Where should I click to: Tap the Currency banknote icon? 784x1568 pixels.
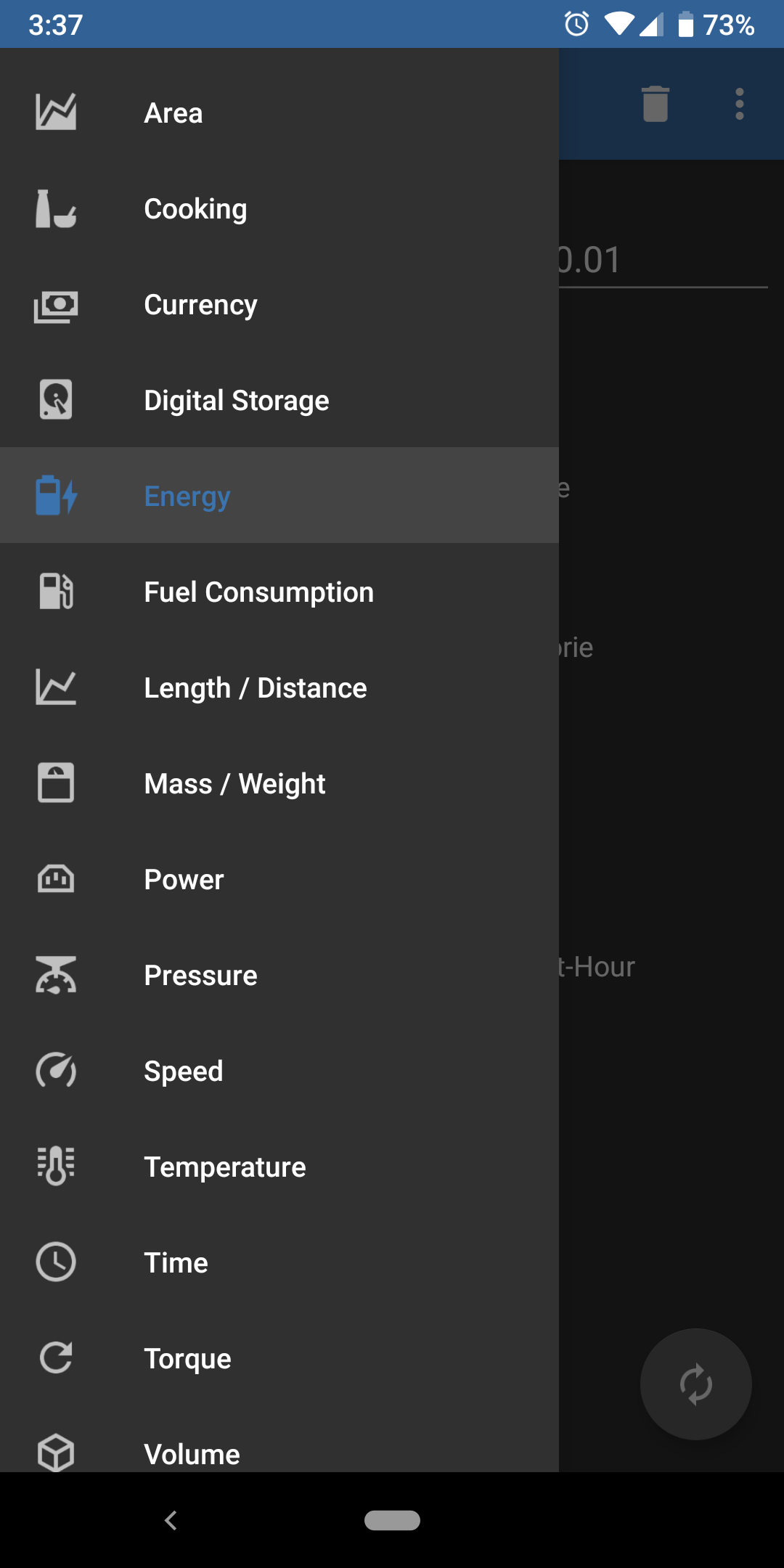[x=56, y=305]
